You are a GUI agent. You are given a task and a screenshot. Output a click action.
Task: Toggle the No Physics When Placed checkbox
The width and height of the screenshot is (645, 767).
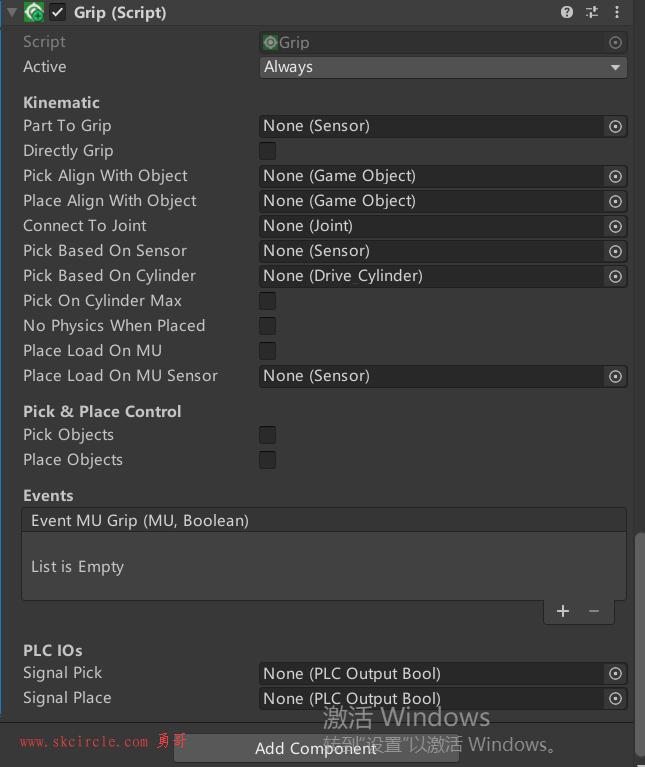(267, 326)
